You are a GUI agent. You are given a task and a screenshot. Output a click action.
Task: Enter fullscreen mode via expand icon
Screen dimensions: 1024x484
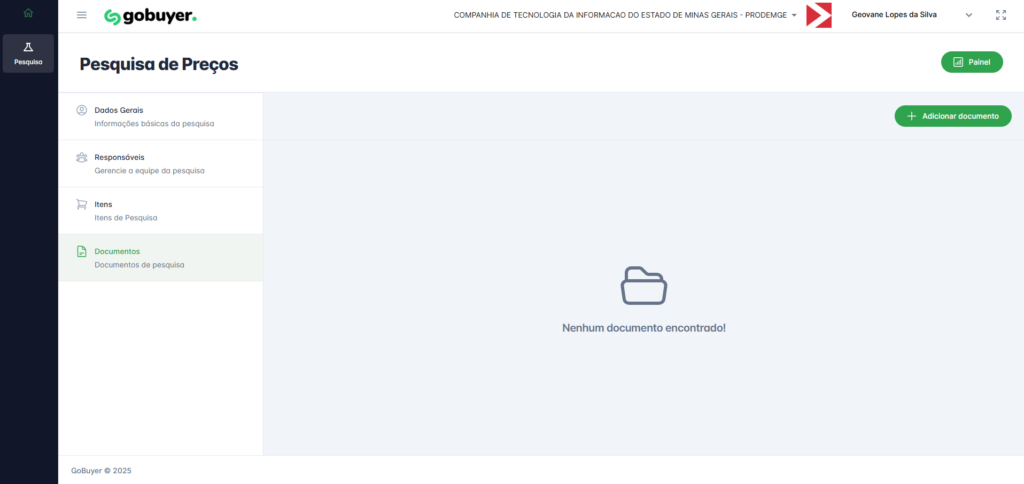pyautogui.click(x=1001, y=15)
